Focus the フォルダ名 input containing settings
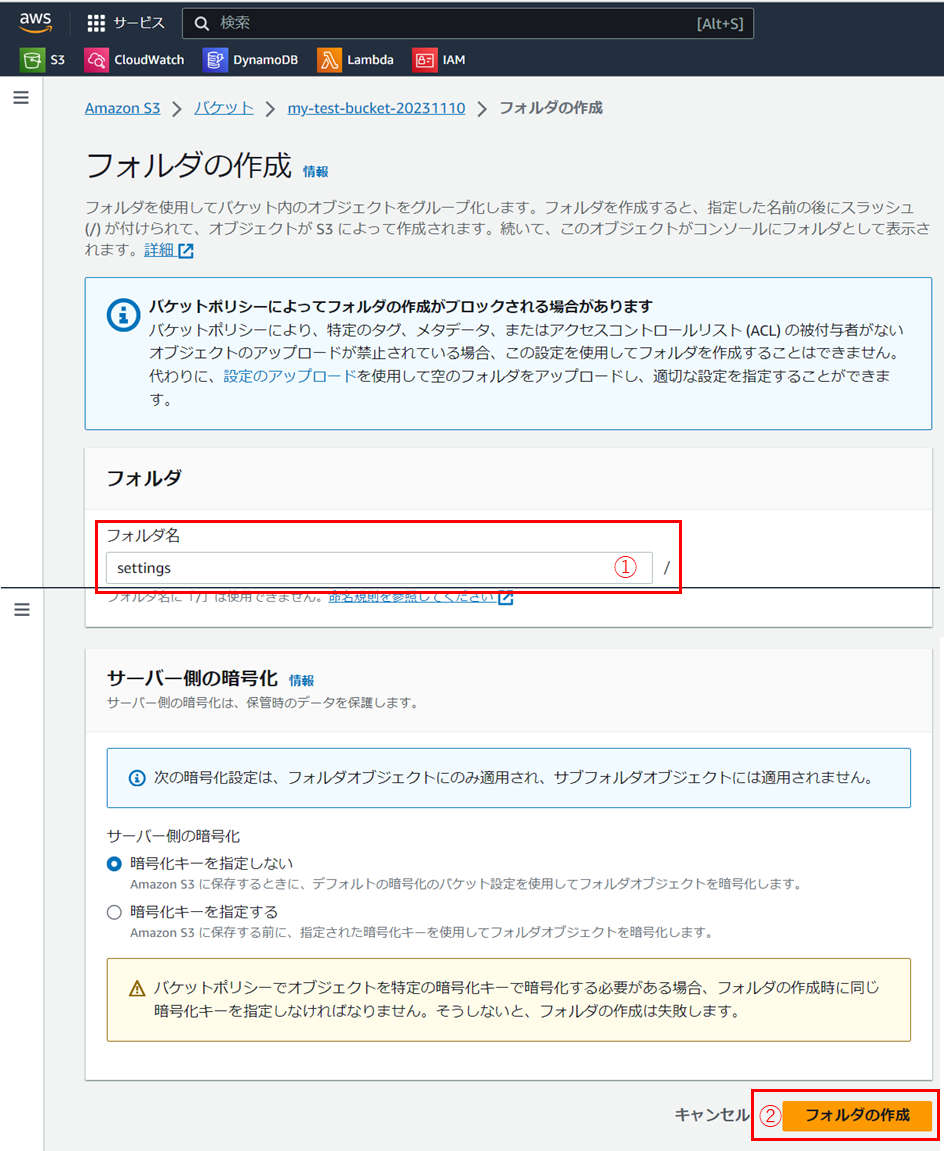The height and width of the screenshot is (1151, 944). coord(379,568)
